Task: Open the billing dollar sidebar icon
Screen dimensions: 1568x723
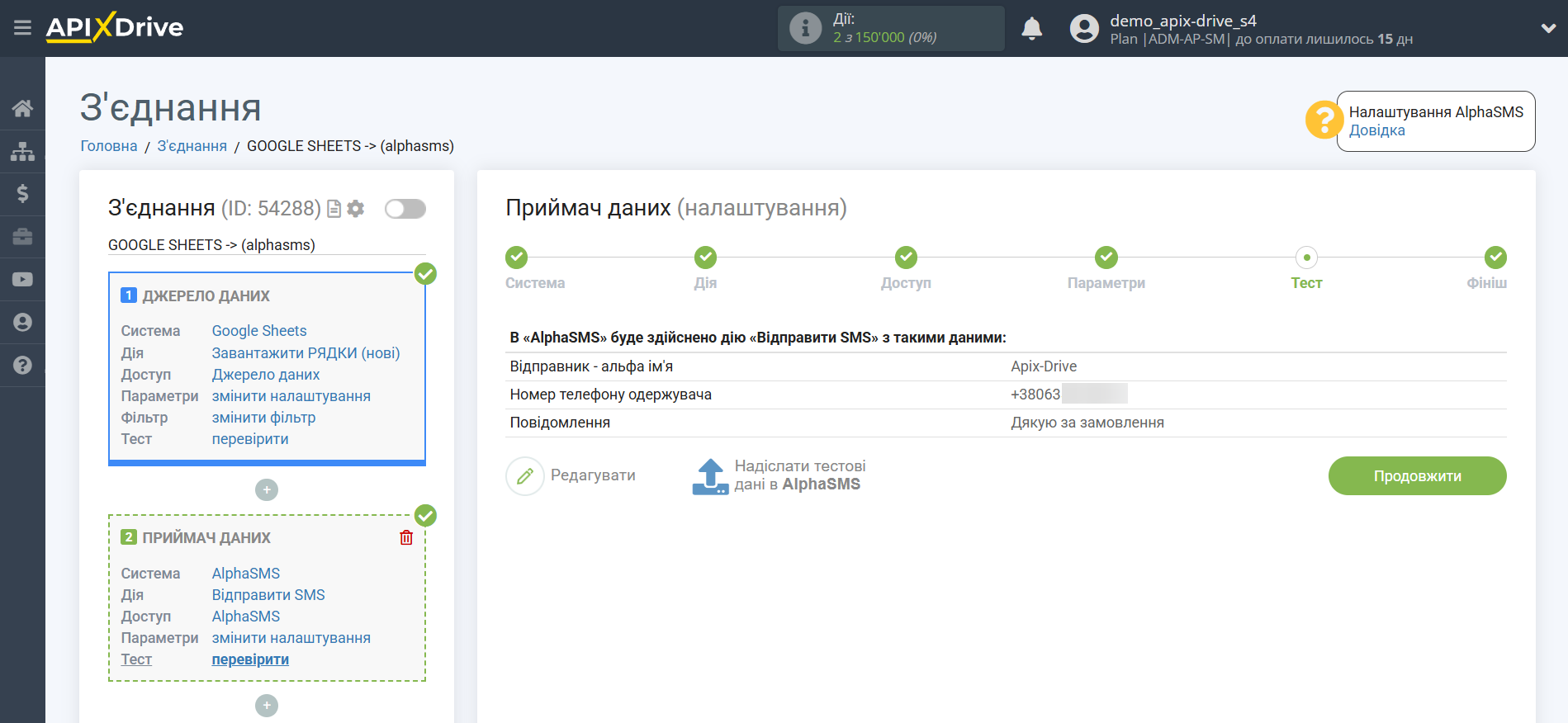Action: (22, 194)
